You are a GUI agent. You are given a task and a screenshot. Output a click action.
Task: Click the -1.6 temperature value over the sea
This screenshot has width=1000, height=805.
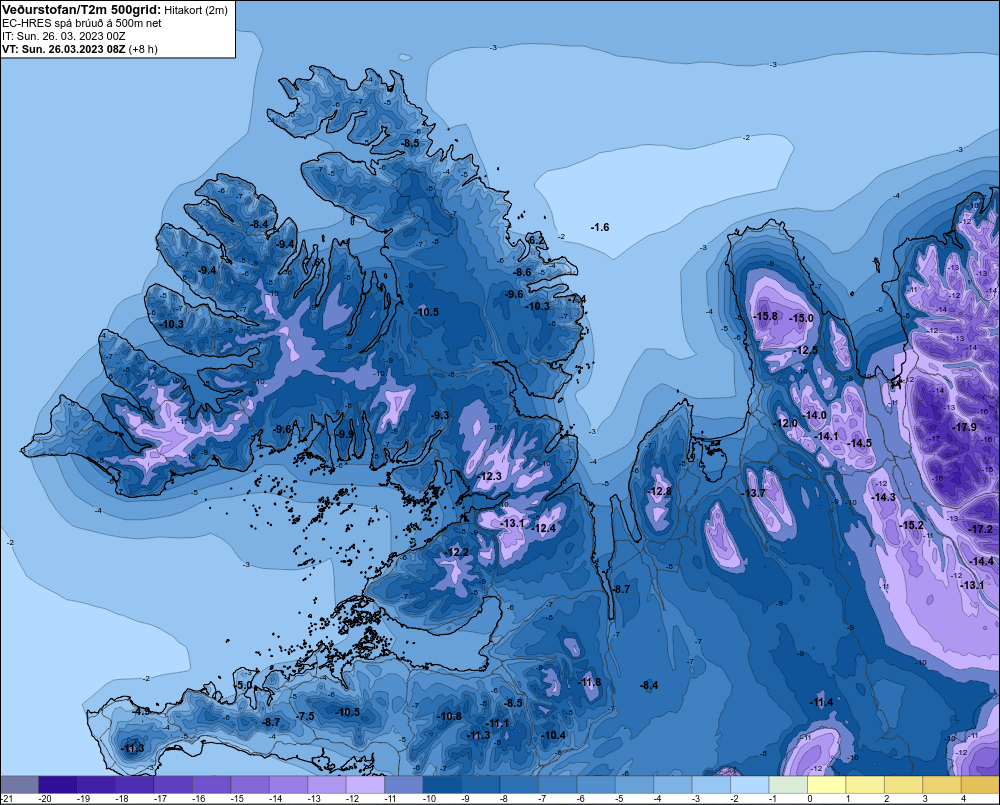[600, 227]
